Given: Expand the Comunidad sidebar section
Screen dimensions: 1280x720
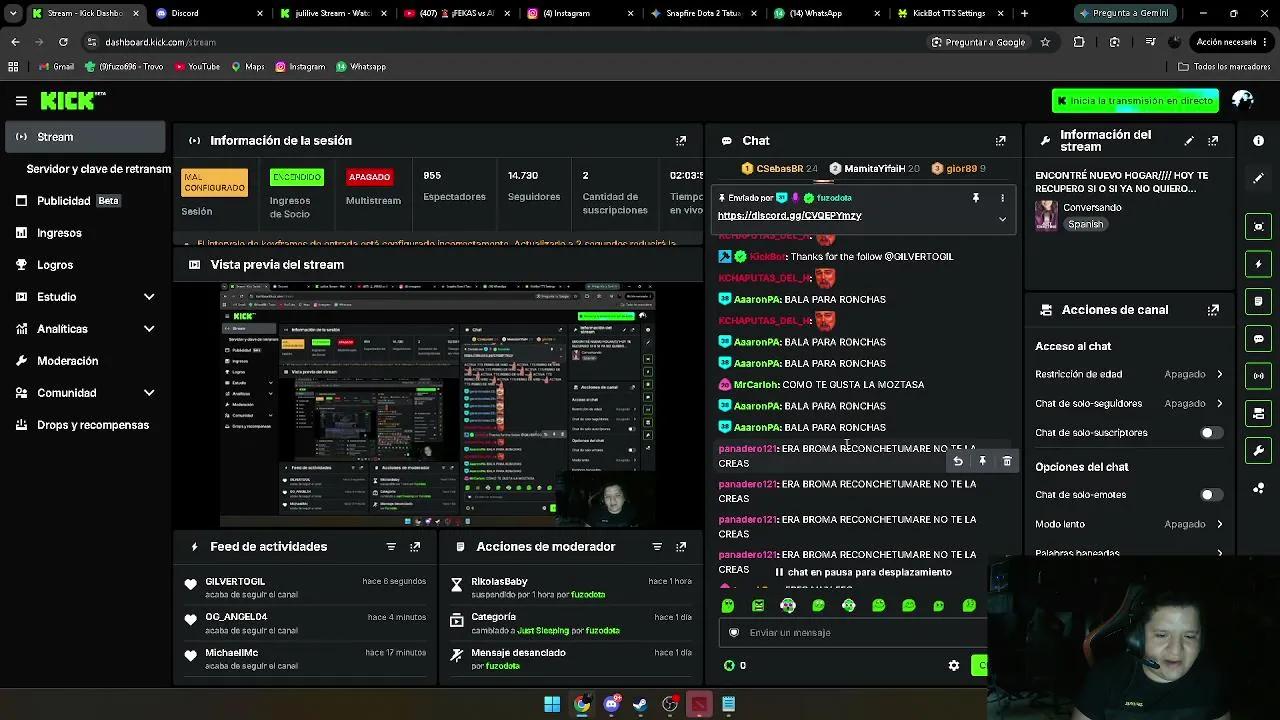Looking at the screenshot, I should 149,393.
